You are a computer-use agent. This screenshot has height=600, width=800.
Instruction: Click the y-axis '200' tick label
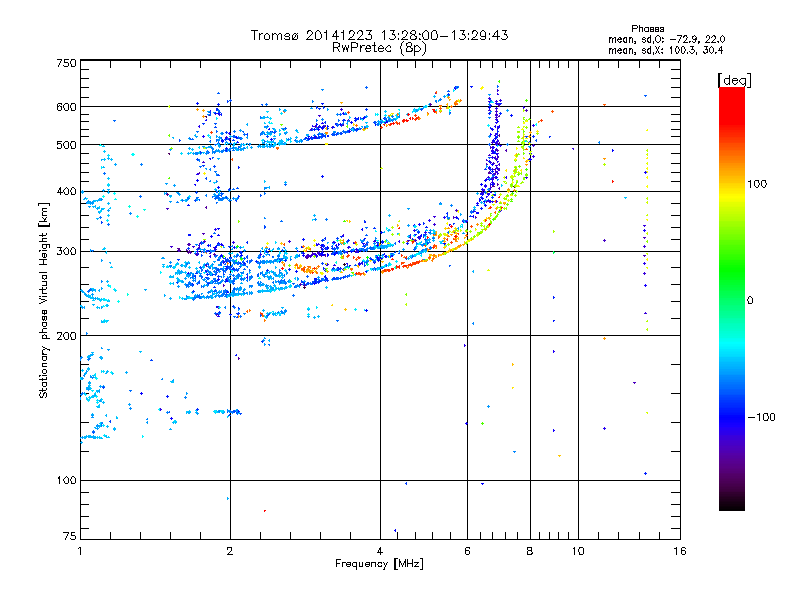click(66, 336)
